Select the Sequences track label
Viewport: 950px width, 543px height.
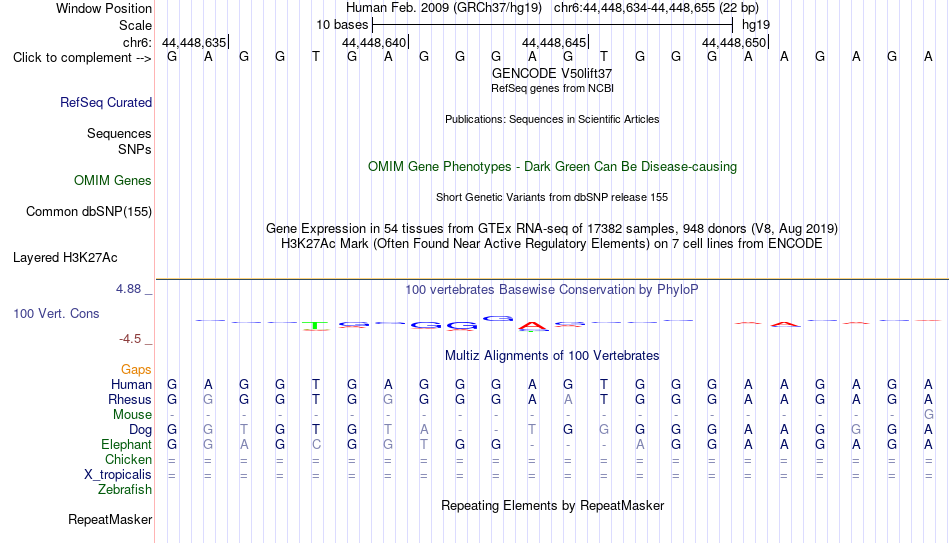pos(119,133)
